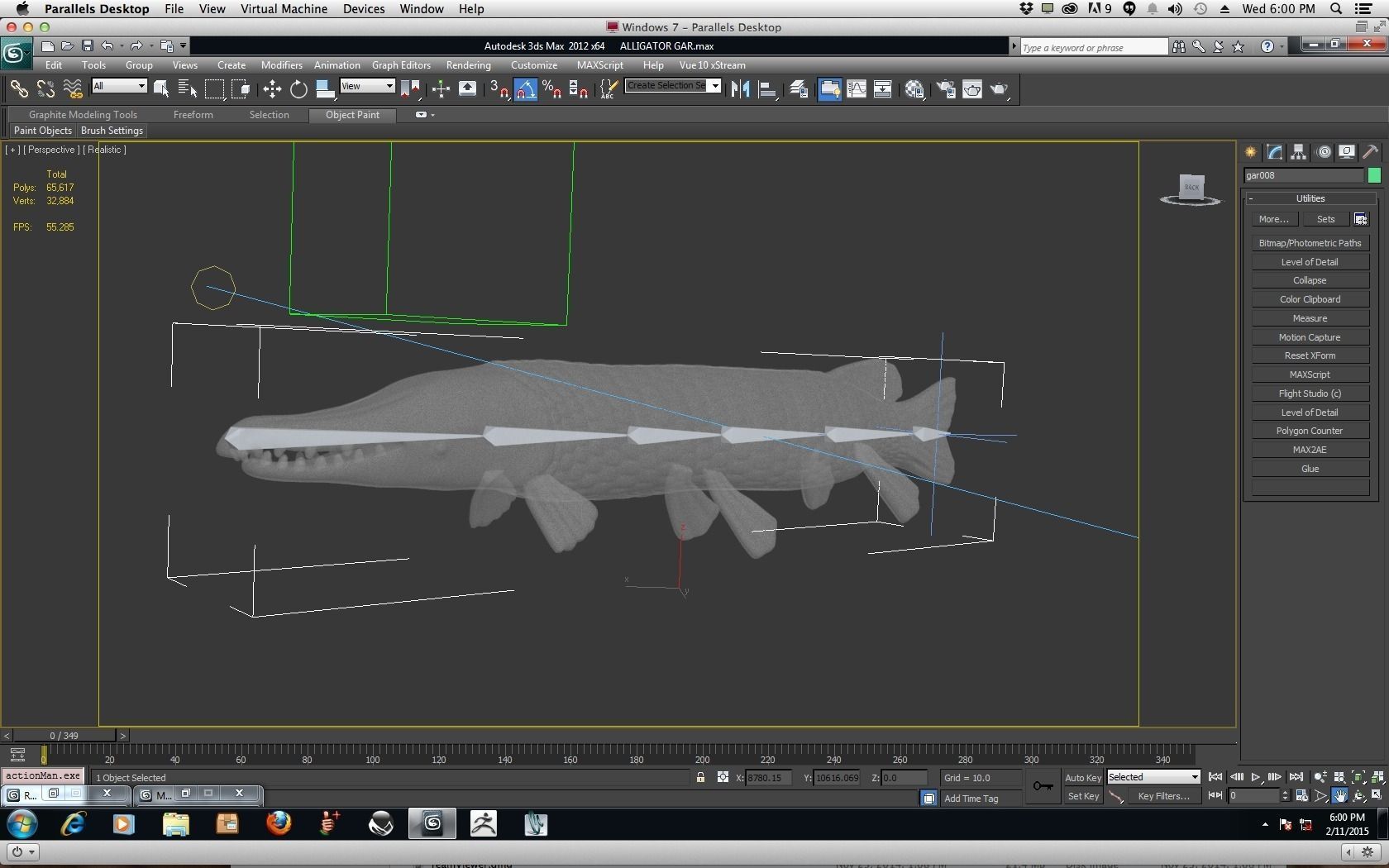The width and height of the screenshot is (1389, 868).
Task: Click the More... utilities button
Action: tap(1273, 219)
